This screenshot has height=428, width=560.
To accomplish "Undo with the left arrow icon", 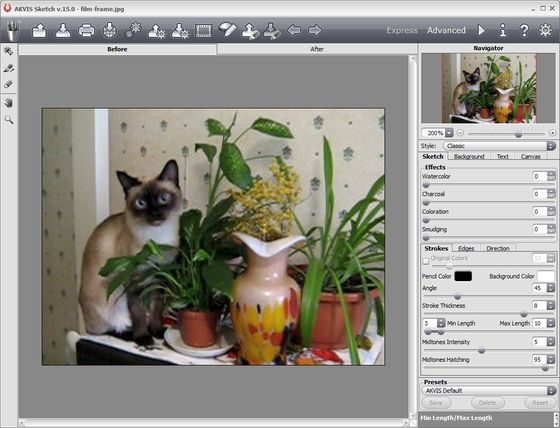I will pos(294,30).
